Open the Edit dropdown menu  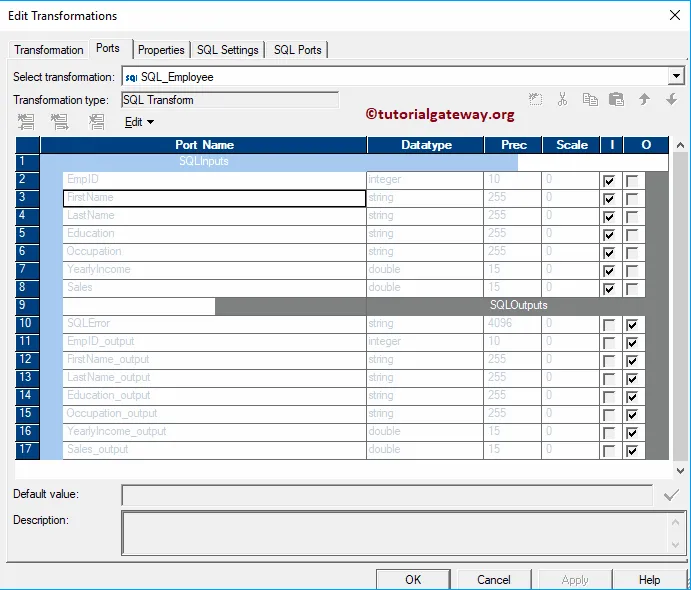[139, 122]
